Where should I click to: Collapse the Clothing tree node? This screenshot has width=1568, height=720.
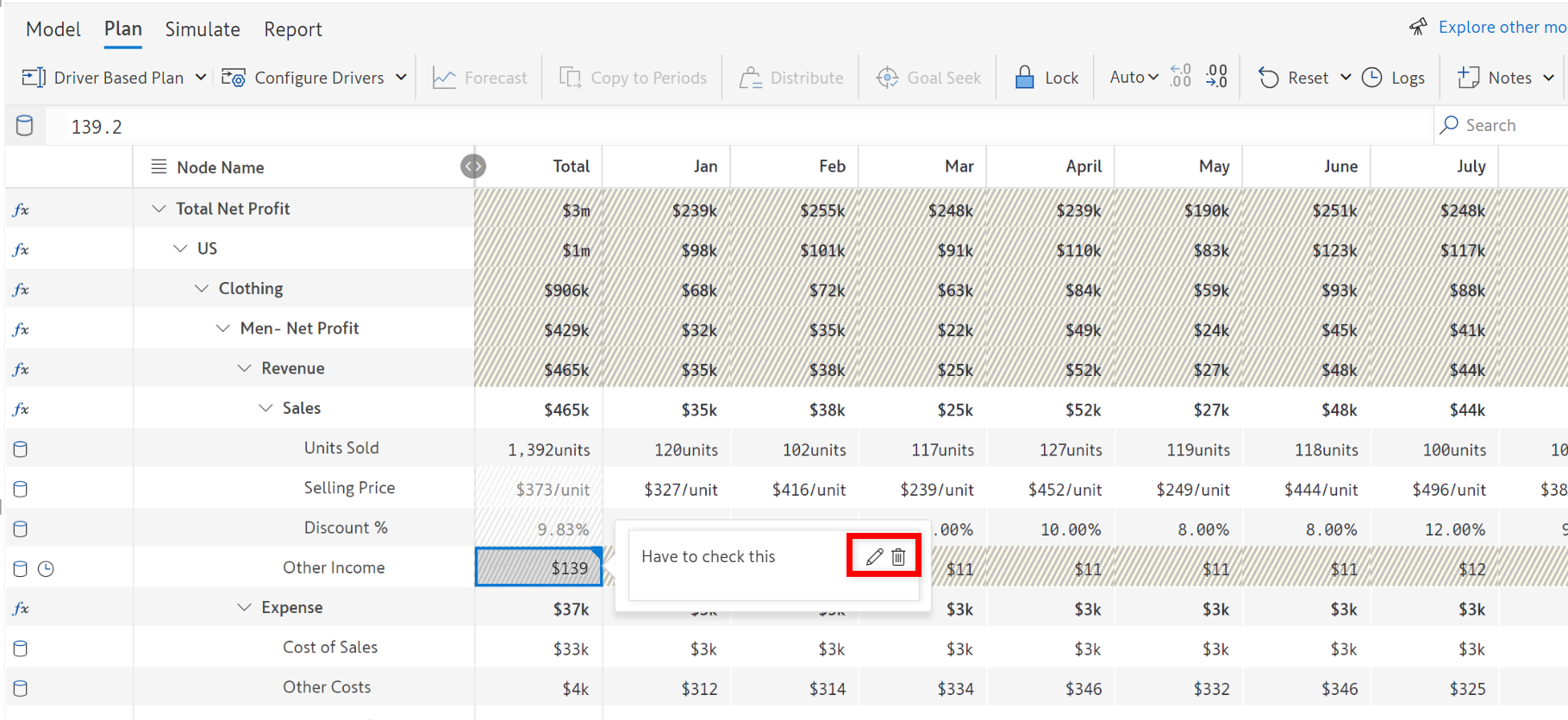(202, 288)
